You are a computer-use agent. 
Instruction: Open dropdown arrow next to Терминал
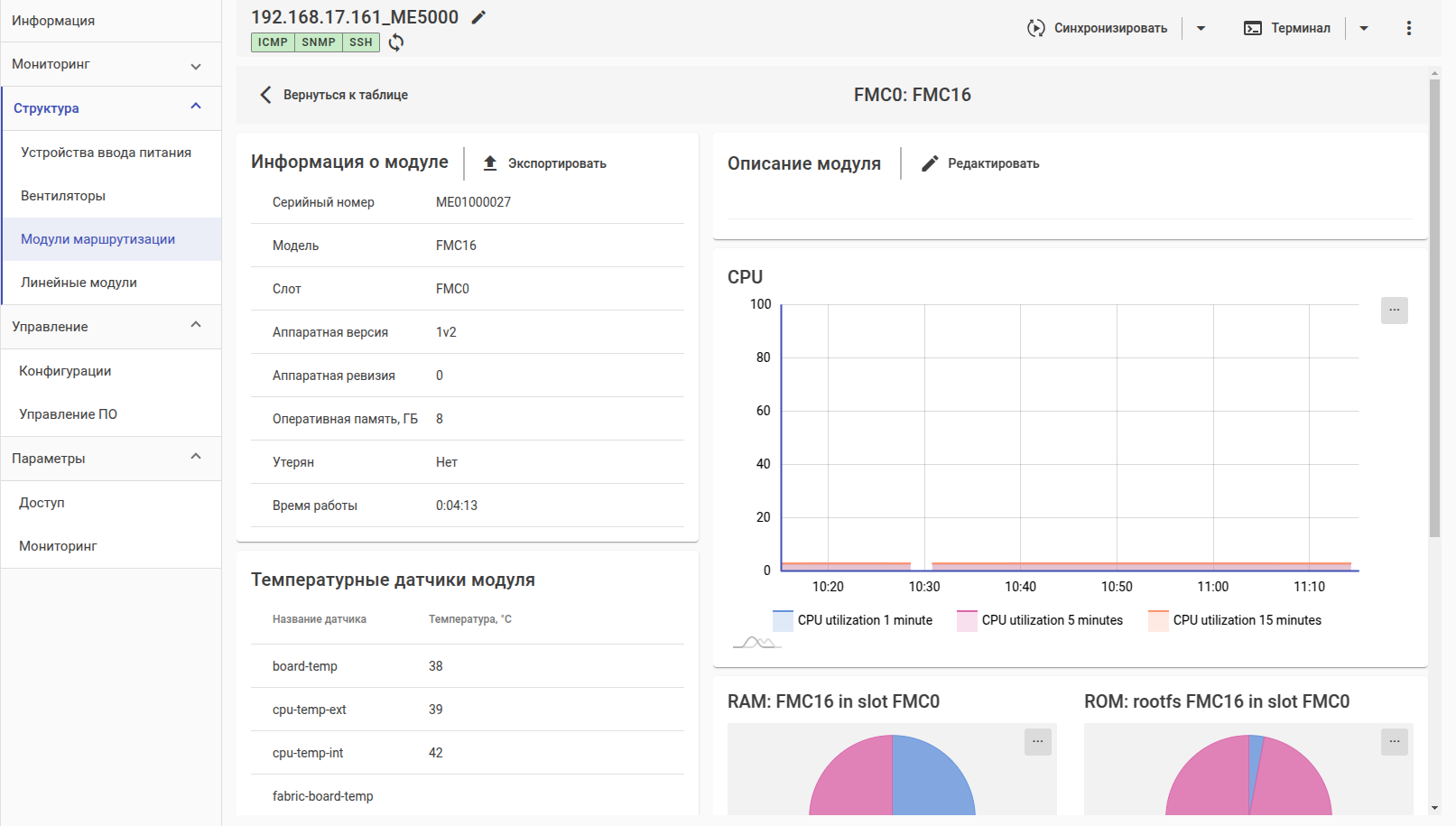click(x=1363, y=28)
